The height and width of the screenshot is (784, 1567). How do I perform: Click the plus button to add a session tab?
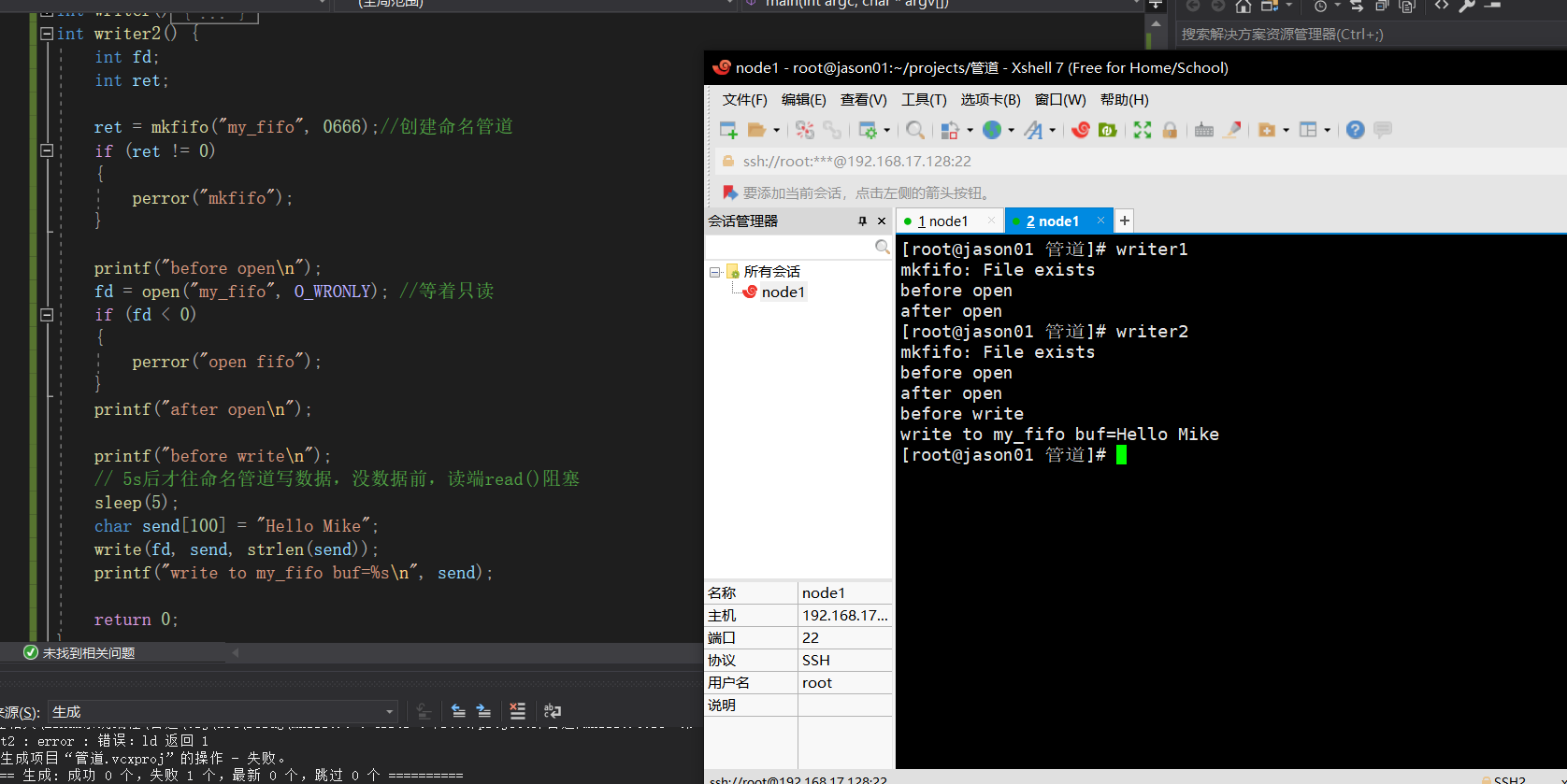(1125, 221)
